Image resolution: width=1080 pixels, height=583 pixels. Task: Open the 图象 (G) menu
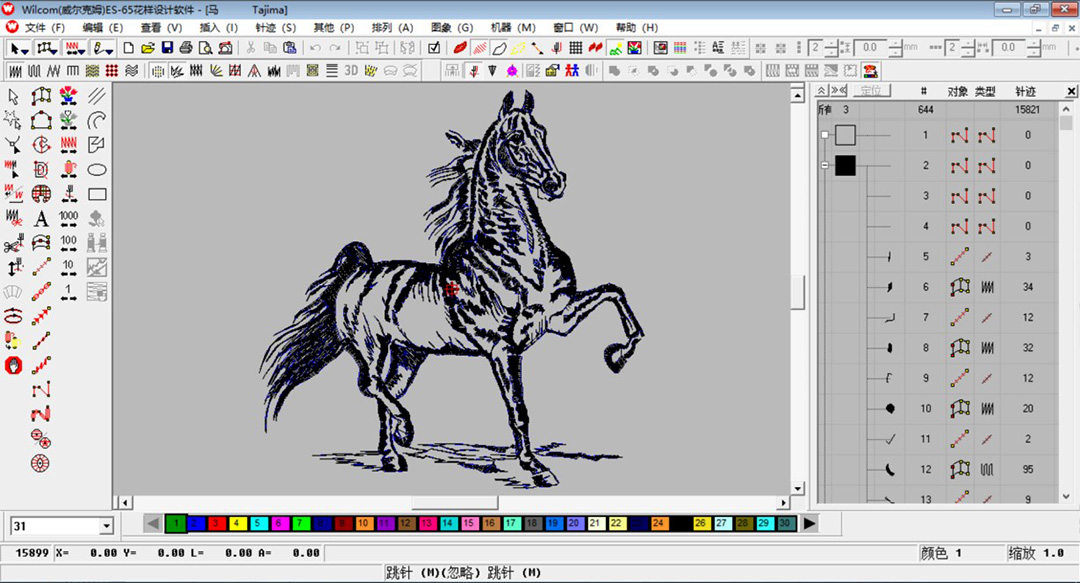452,28
